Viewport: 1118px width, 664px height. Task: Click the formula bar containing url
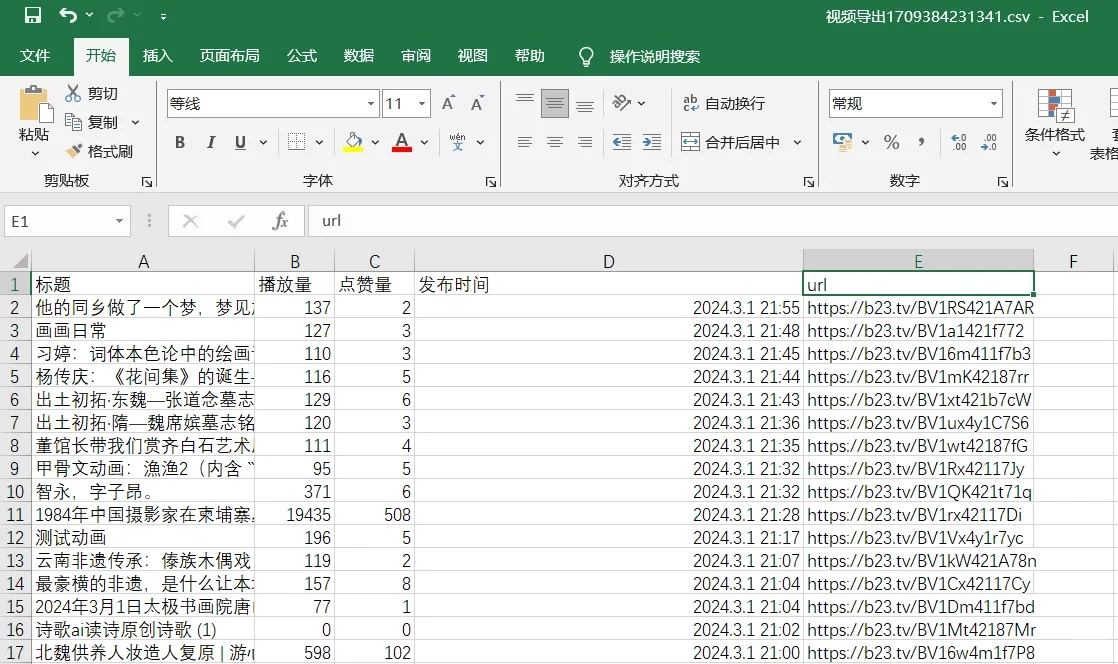click(713, 221)
